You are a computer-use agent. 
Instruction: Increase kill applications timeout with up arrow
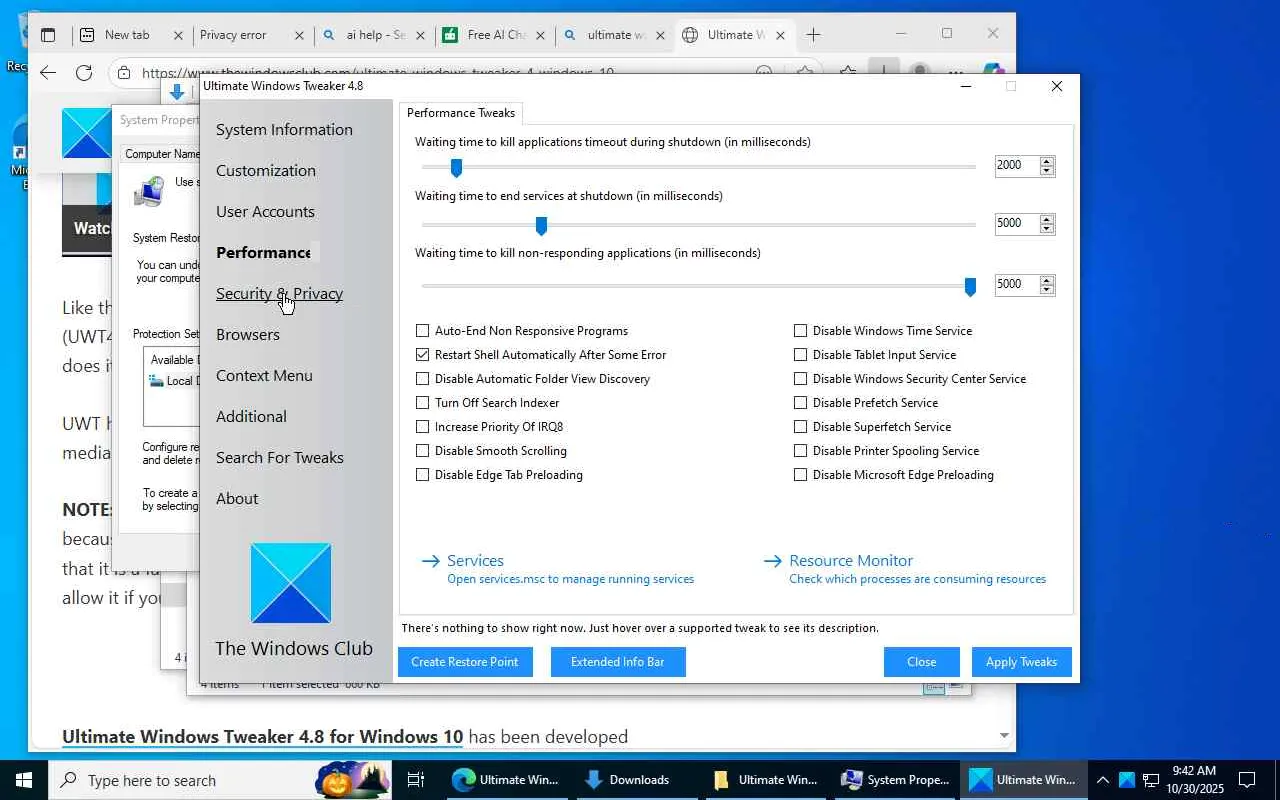click(x=1047, y=161)
